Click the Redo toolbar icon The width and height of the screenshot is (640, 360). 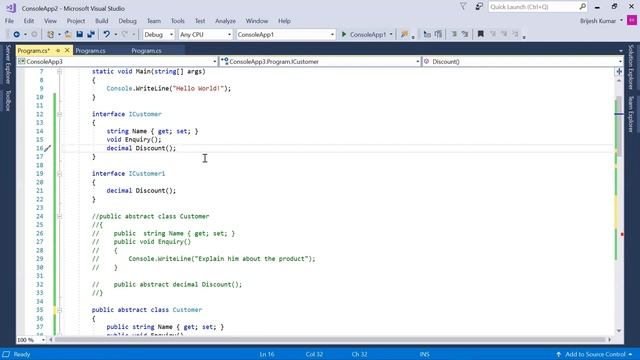tap(125, 35)
